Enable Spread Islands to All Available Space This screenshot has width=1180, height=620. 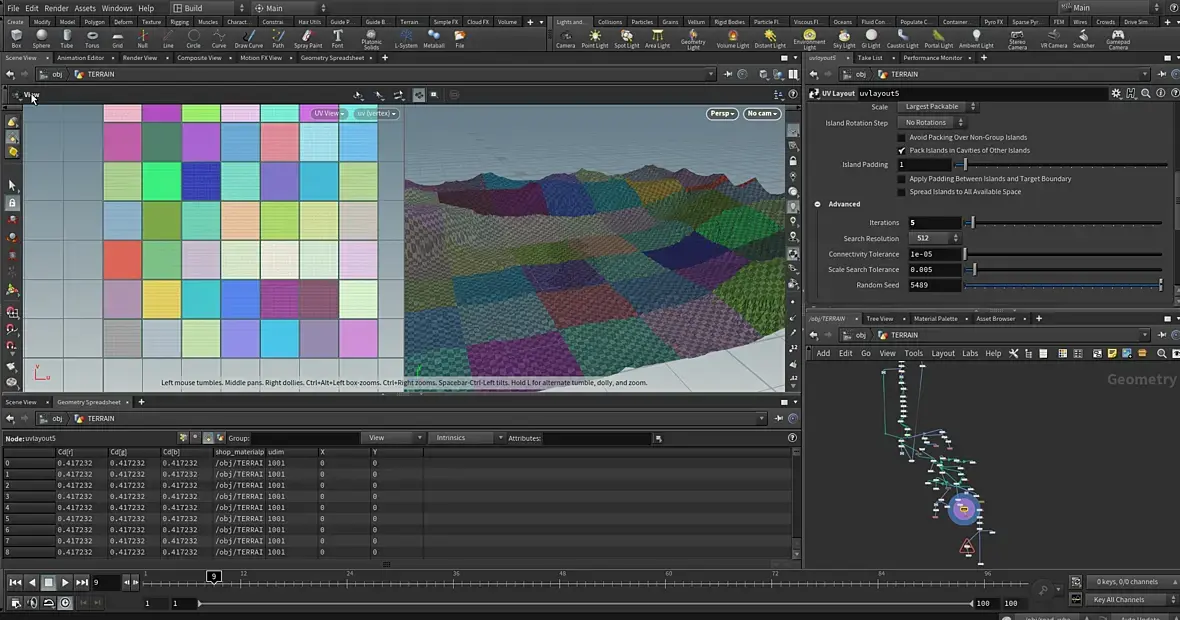[902, 192]
